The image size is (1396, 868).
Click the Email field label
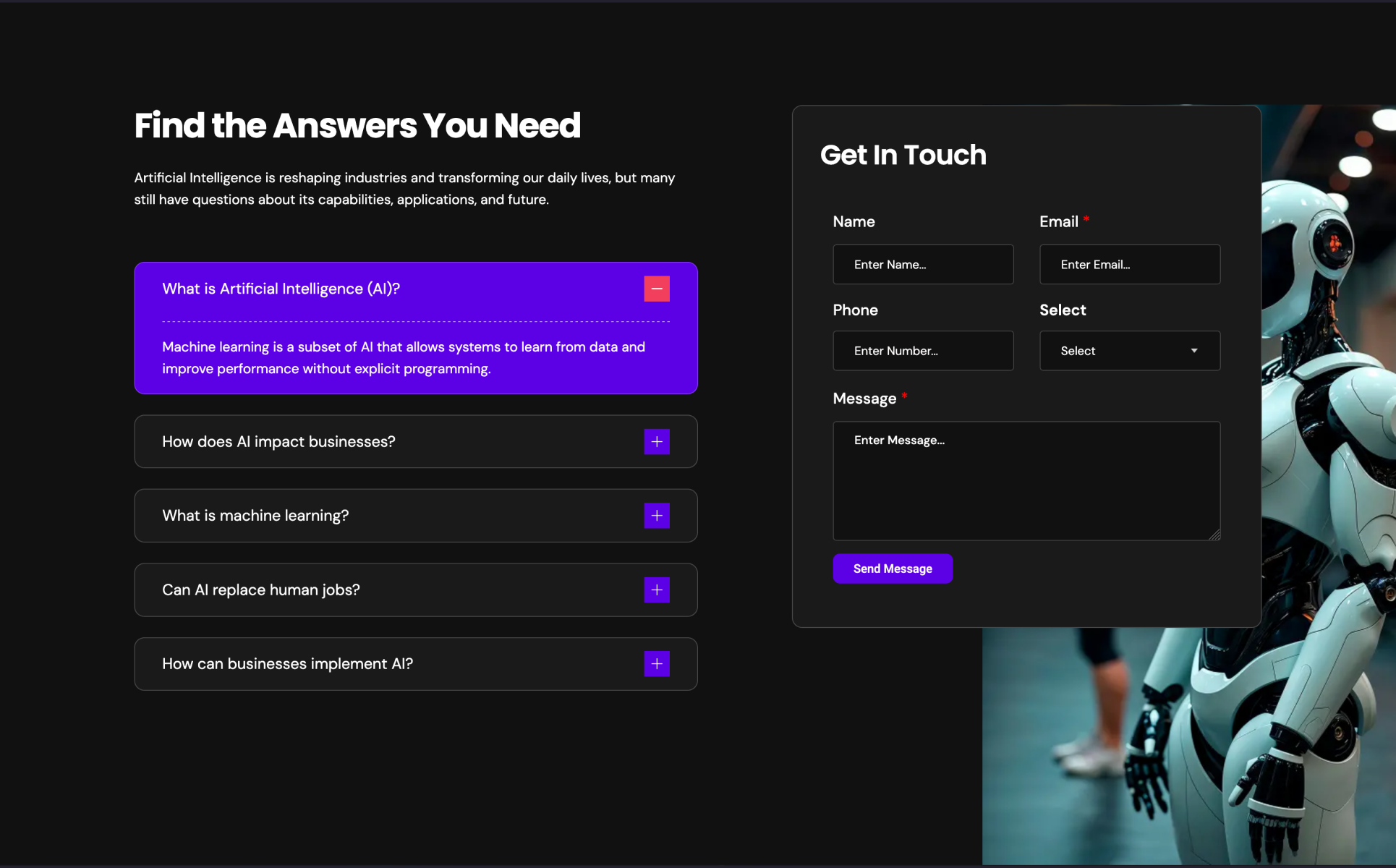pos(1059,221)
